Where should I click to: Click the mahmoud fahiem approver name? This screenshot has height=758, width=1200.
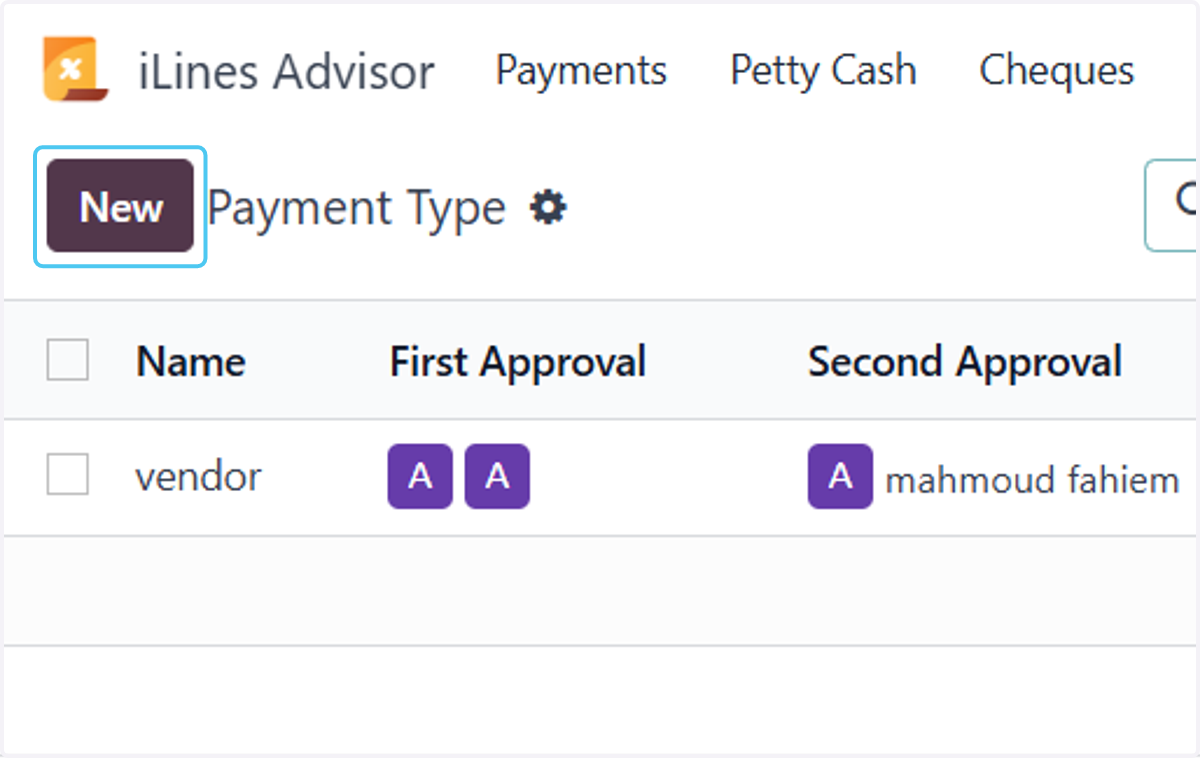pos(1032,480)
